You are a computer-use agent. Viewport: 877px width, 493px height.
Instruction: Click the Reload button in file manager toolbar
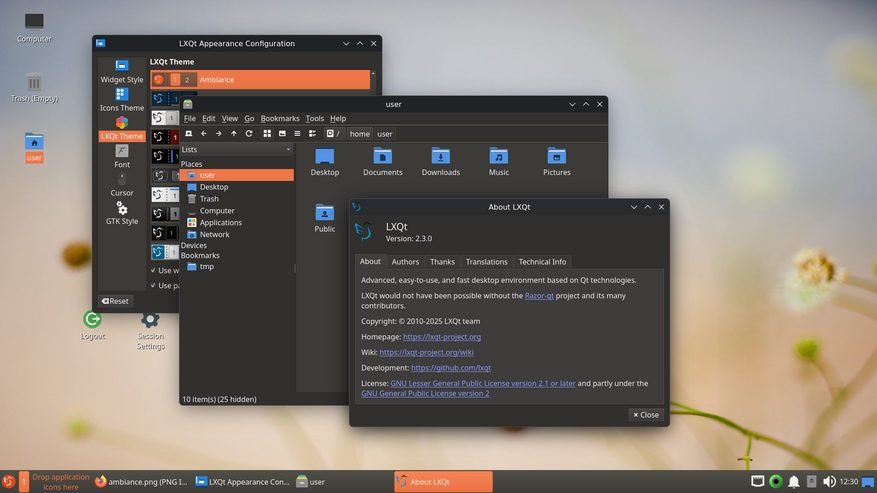[249, 133]
